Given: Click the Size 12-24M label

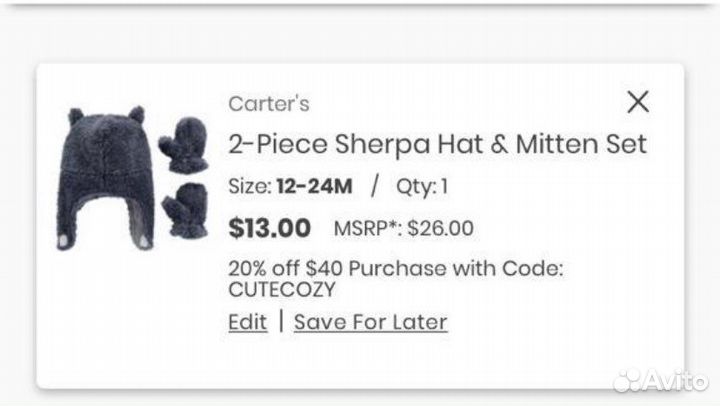Looking at the screenshot, I should click(290, 186).
